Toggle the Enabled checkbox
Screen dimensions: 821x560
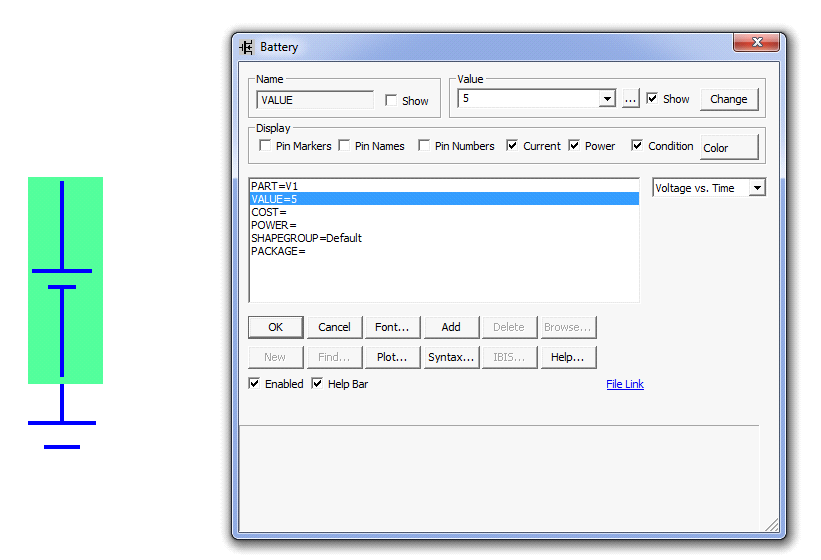click(x=254, y=384)
